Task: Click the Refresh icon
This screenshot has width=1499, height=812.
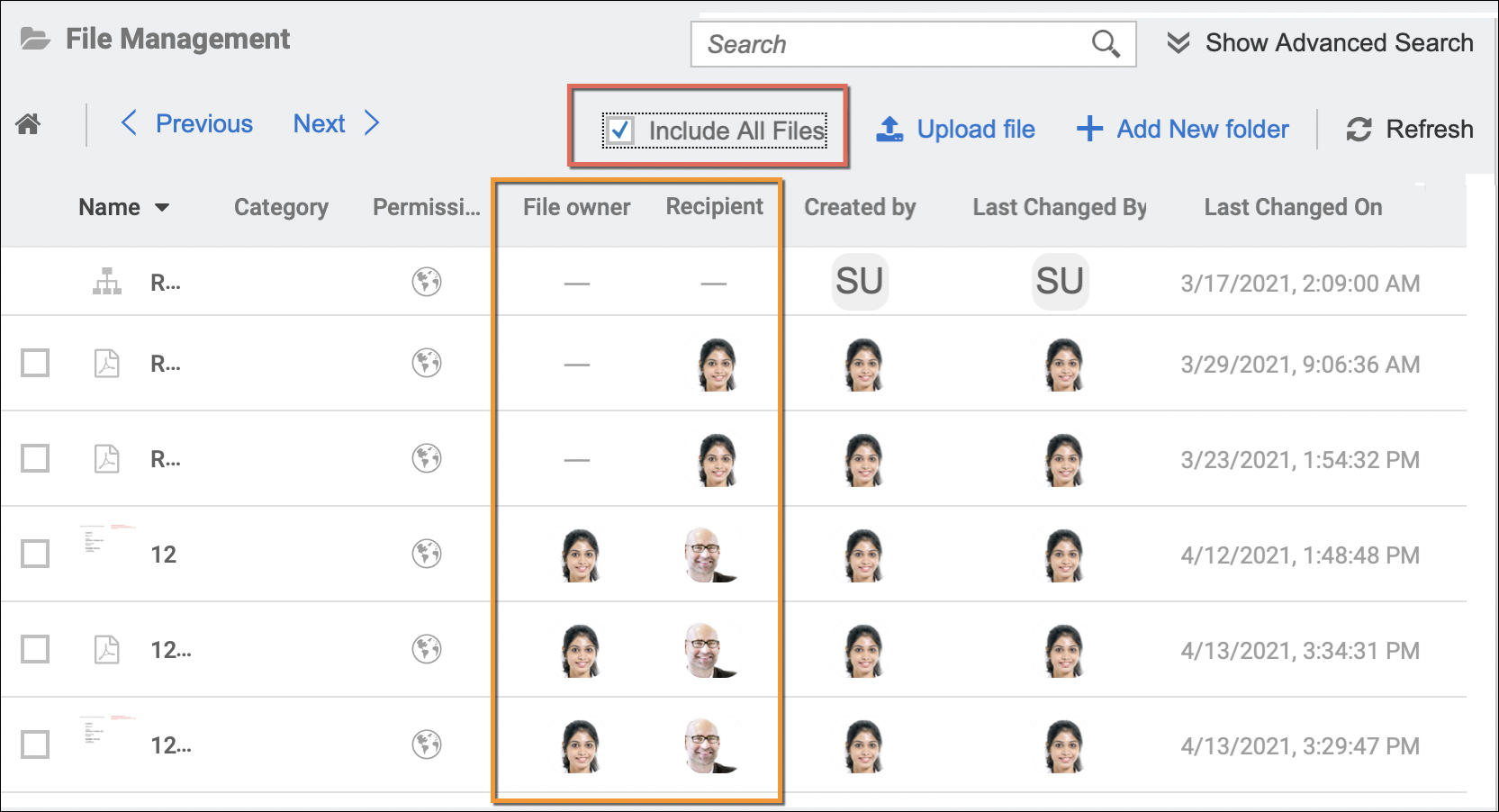Action: point(1359,130)
